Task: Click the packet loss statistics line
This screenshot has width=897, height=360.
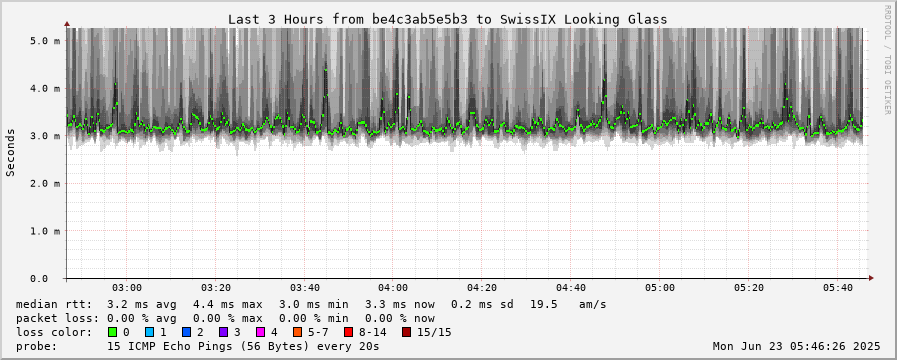Action: tap(225, 318)
